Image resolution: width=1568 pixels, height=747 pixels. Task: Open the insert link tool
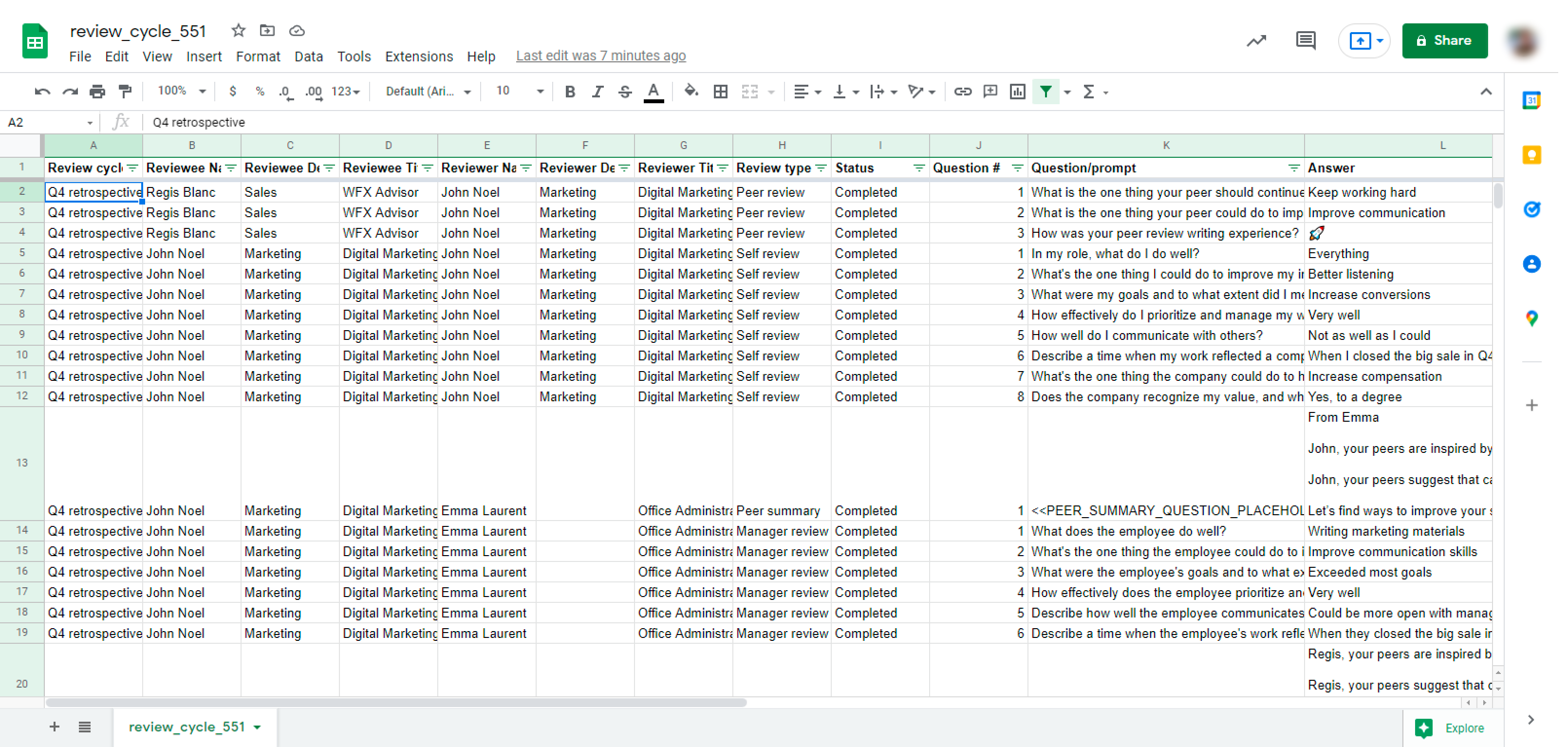tap(962, 92)
